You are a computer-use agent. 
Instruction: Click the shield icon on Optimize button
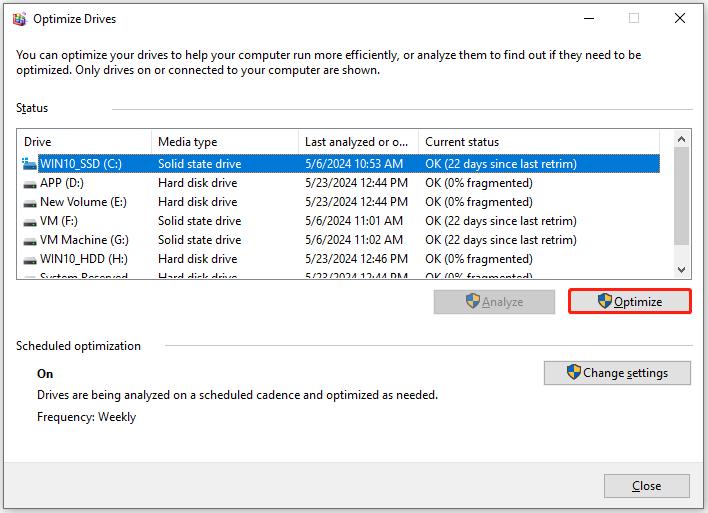[x=605, y=301]
